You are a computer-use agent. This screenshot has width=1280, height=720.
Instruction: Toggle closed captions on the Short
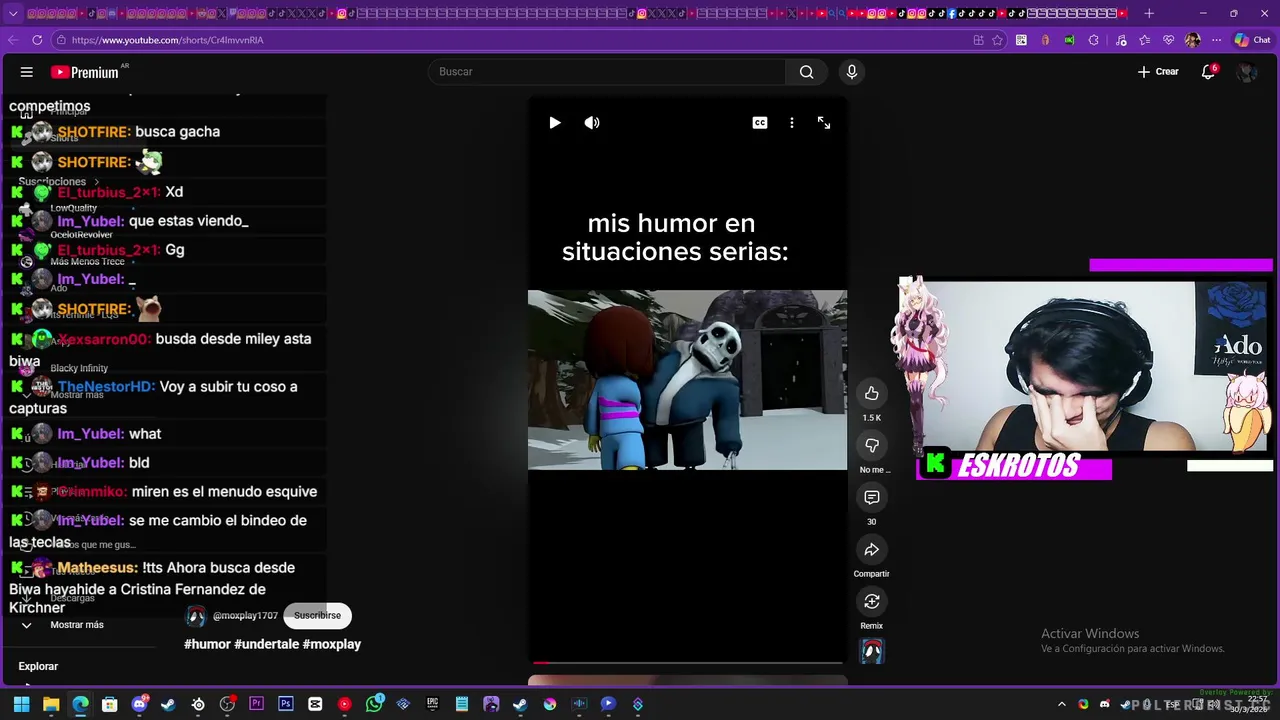[760, 123]
